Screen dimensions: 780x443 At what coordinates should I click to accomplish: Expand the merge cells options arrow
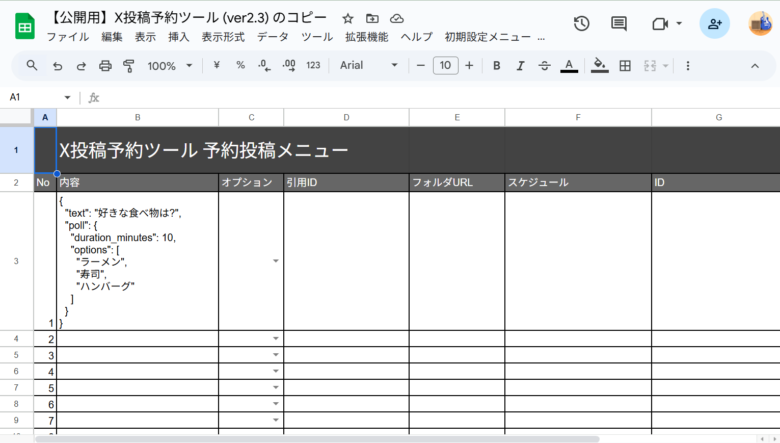click(665, 66)
